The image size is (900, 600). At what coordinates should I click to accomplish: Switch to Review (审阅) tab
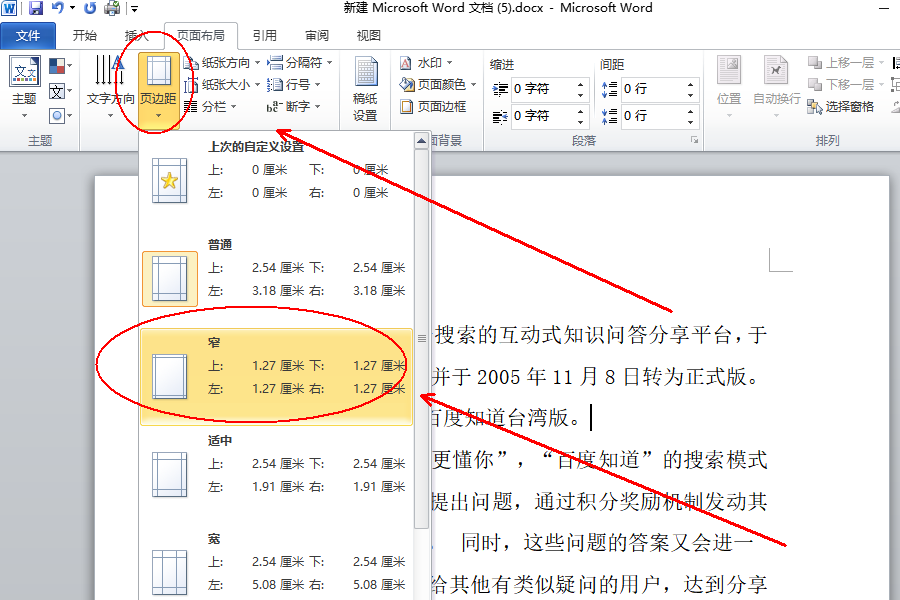coord(317,36)
